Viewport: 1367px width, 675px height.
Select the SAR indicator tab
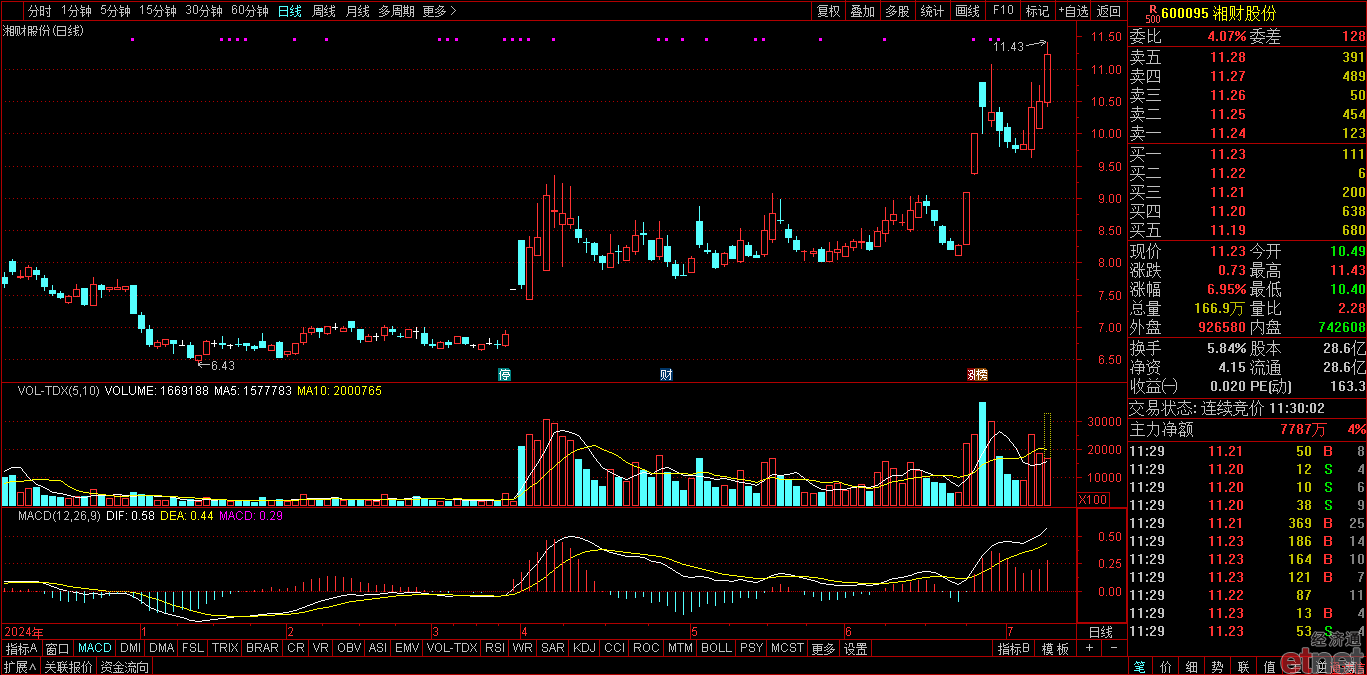tap(553, 649)
